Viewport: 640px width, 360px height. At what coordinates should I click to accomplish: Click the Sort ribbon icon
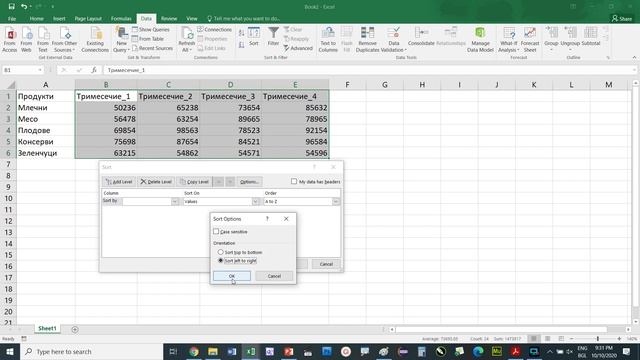coord(254,37)
